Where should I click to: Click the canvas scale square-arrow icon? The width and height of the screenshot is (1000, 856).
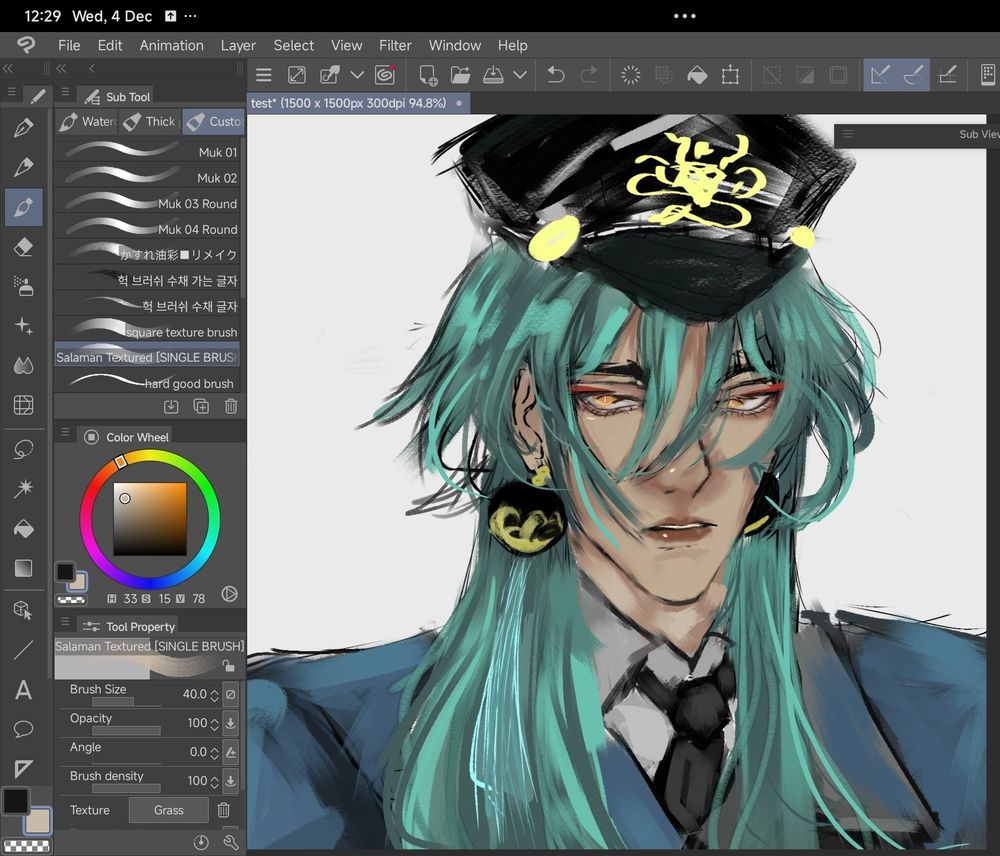(x=297, y=75)
